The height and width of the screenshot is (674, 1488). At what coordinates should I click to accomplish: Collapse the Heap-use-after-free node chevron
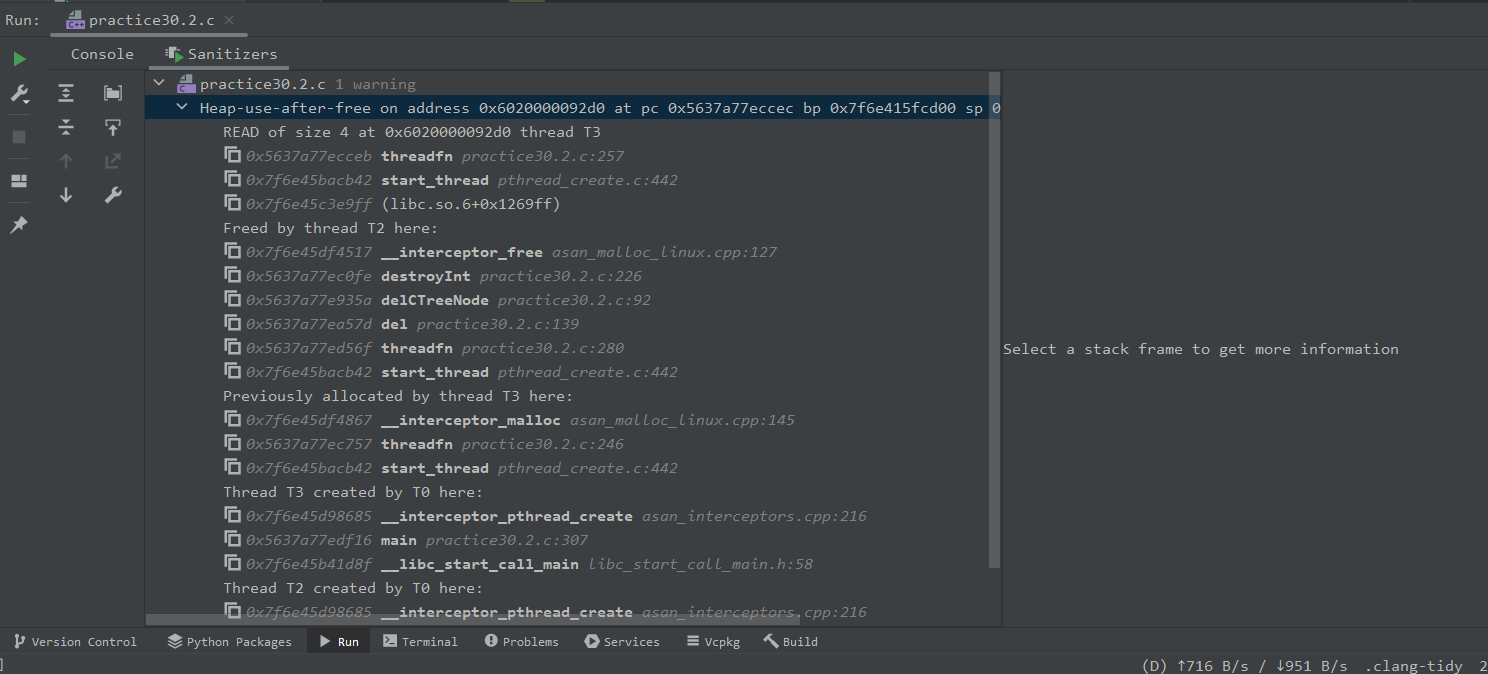[181, 107]
